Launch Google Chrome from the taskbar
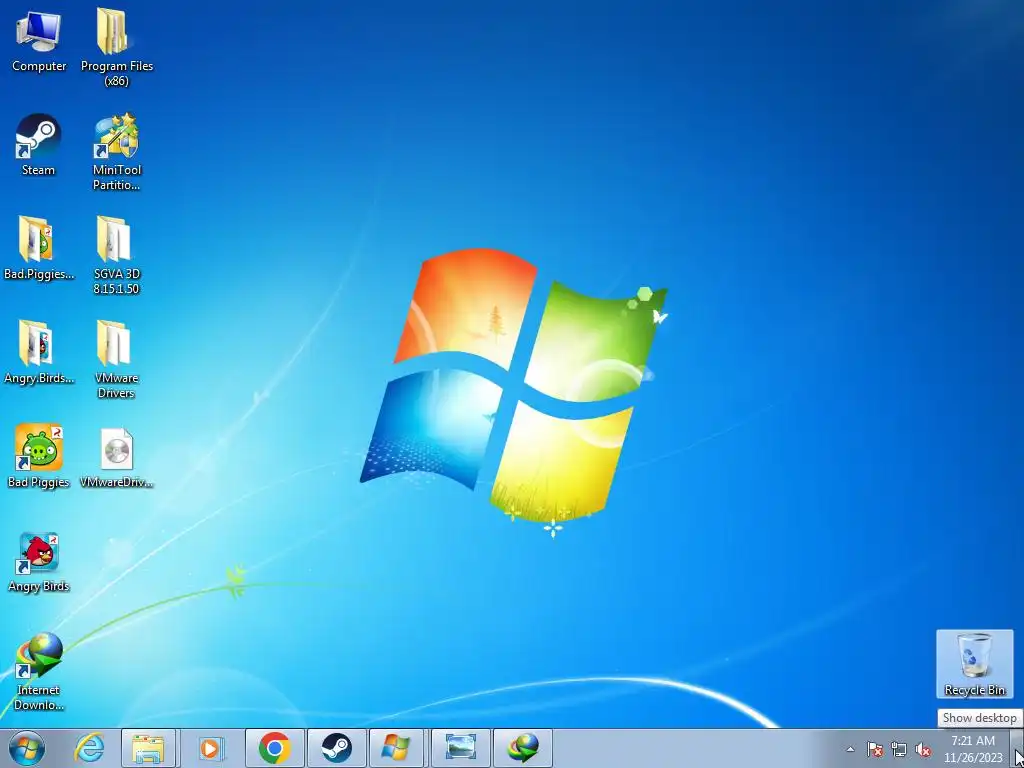This screenshot has height=768, width=1024. tap(274, 748)
